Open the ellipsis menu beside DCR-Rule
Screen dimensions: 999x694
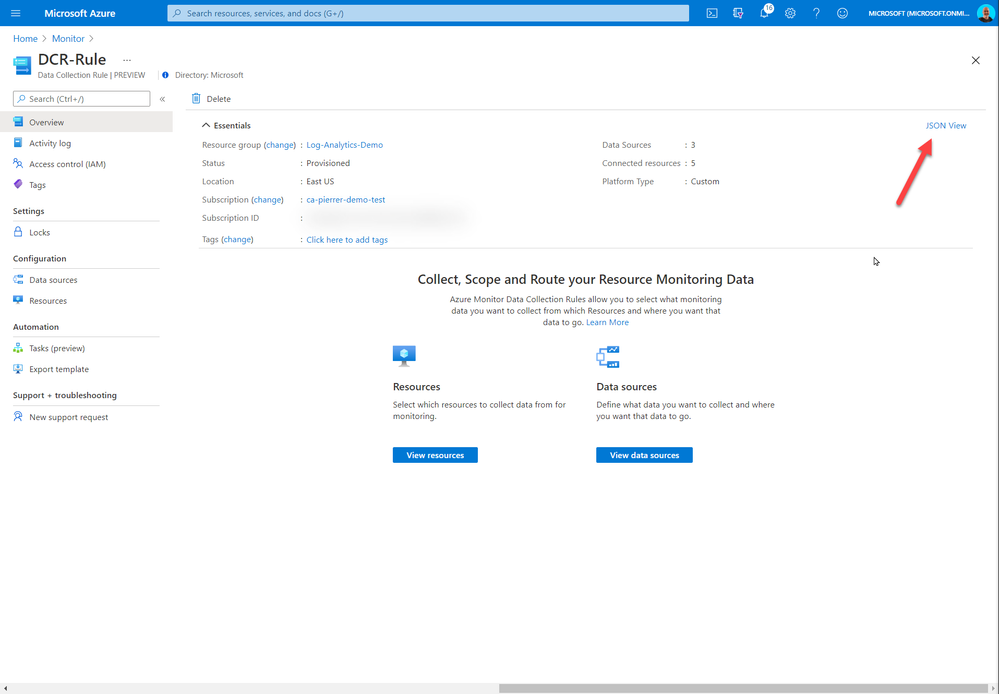pos(127,60)
